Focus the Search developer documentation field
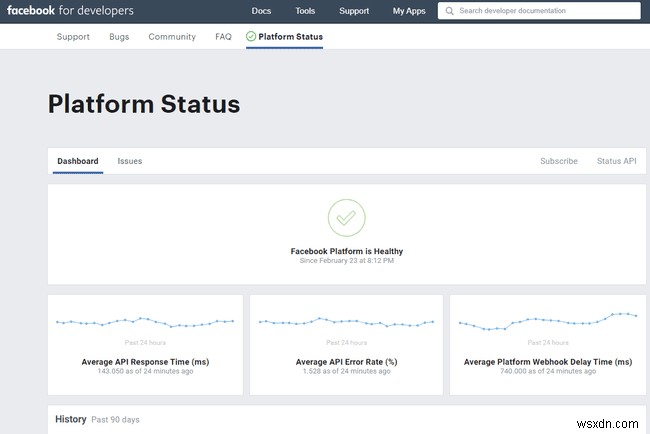The image size is (650, 434). coord(539,11)
